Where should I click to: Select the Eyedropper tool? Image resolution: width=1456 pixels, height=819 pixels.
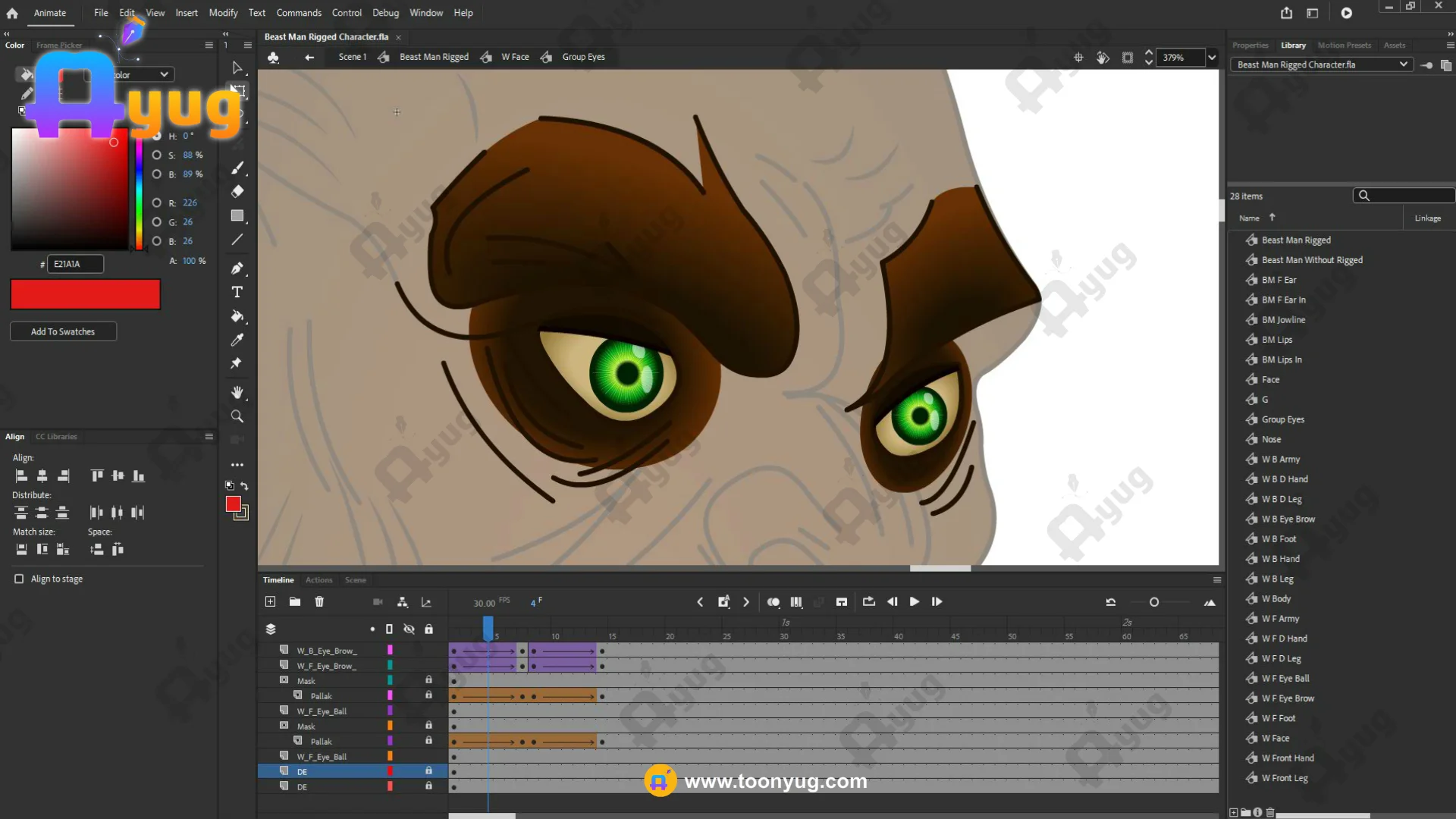pos(237,340)
